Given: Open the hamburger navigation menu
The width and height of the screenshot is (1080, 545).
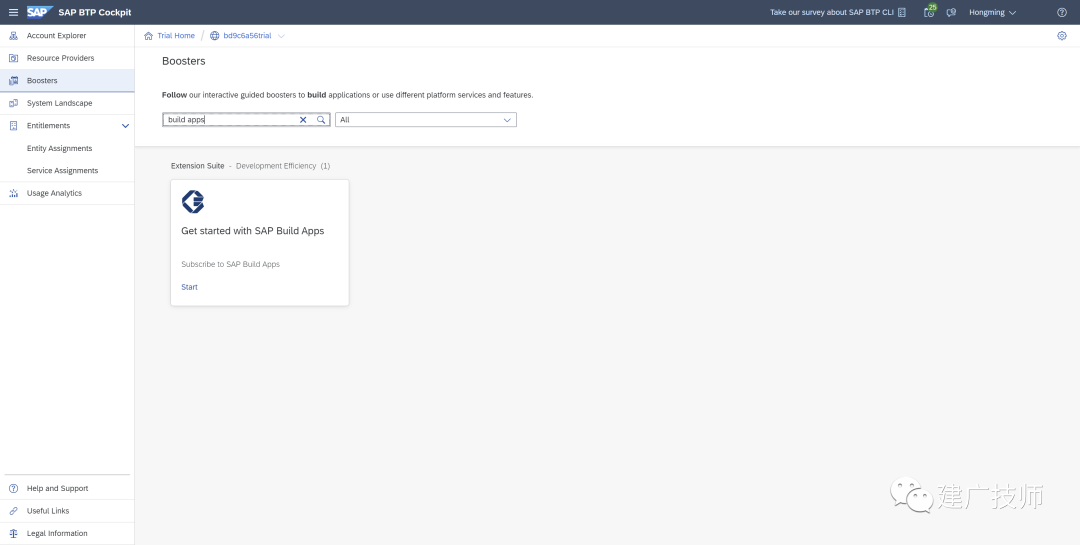Looking at the screenshot, I should (13, 12).
